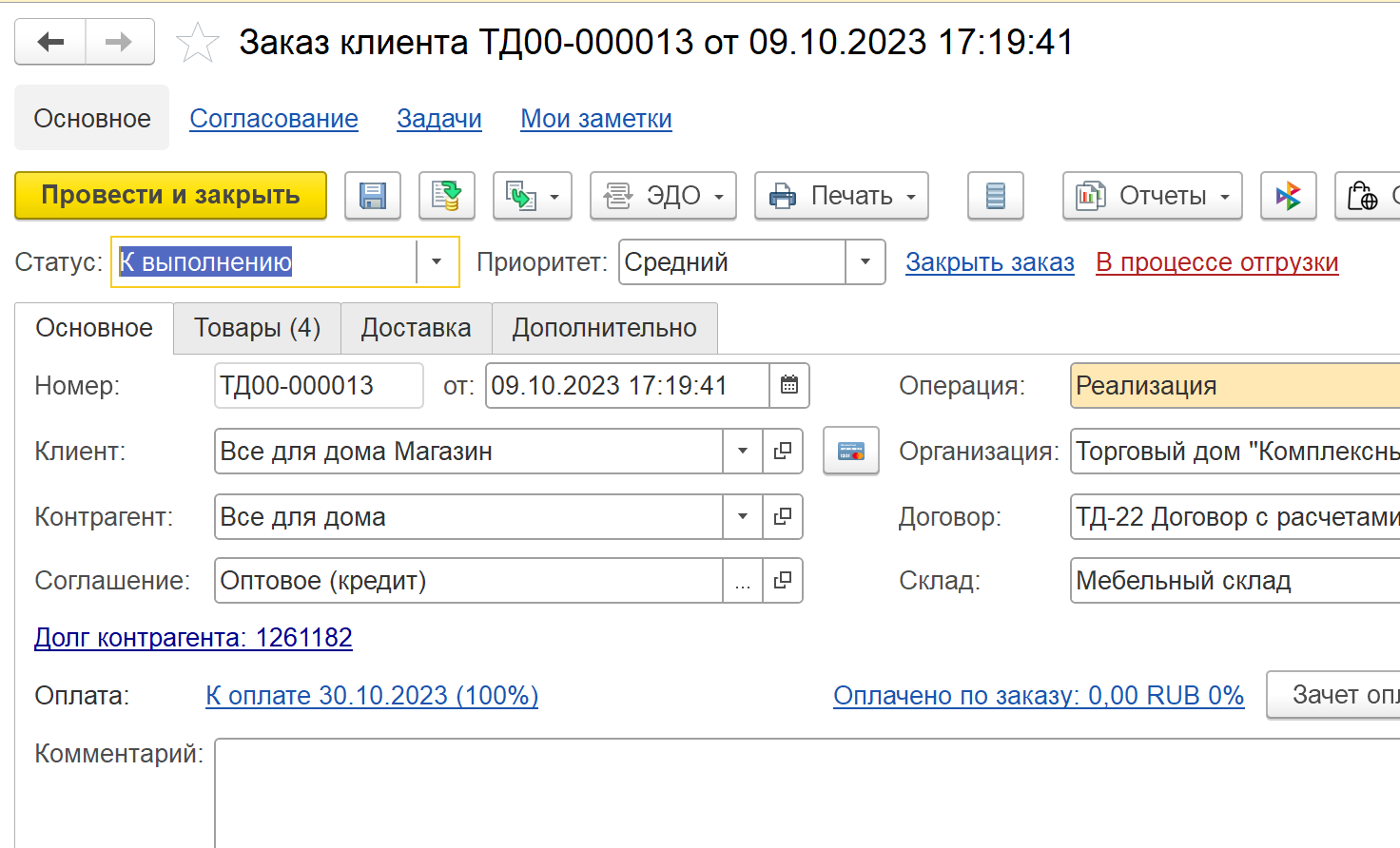The height and width of the screenshot is (848, 1400).
Task: Select the top Основное navigation section
Action: 92,119
